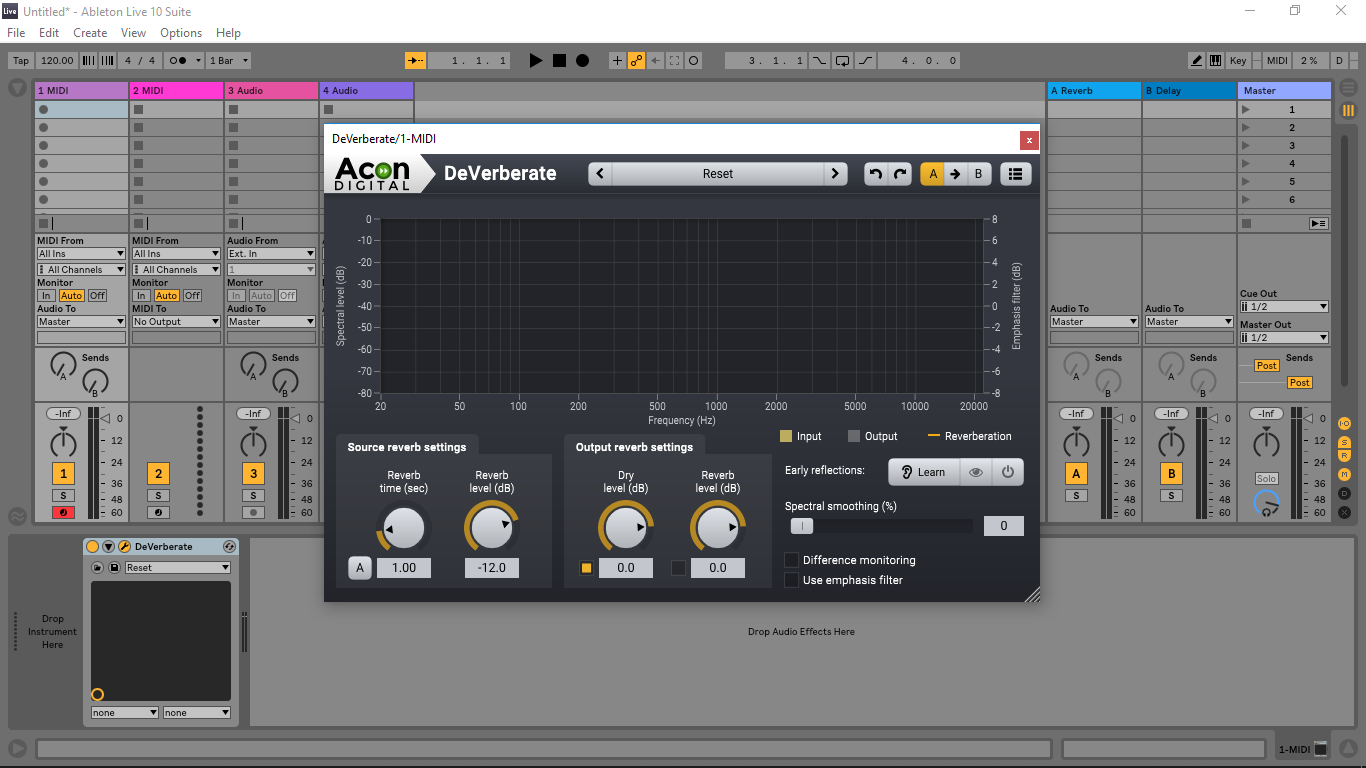The width and height of the screenshot is (1366, 768).
Task: Open the quantization 1 Bar dropdown
Action: 228,61
